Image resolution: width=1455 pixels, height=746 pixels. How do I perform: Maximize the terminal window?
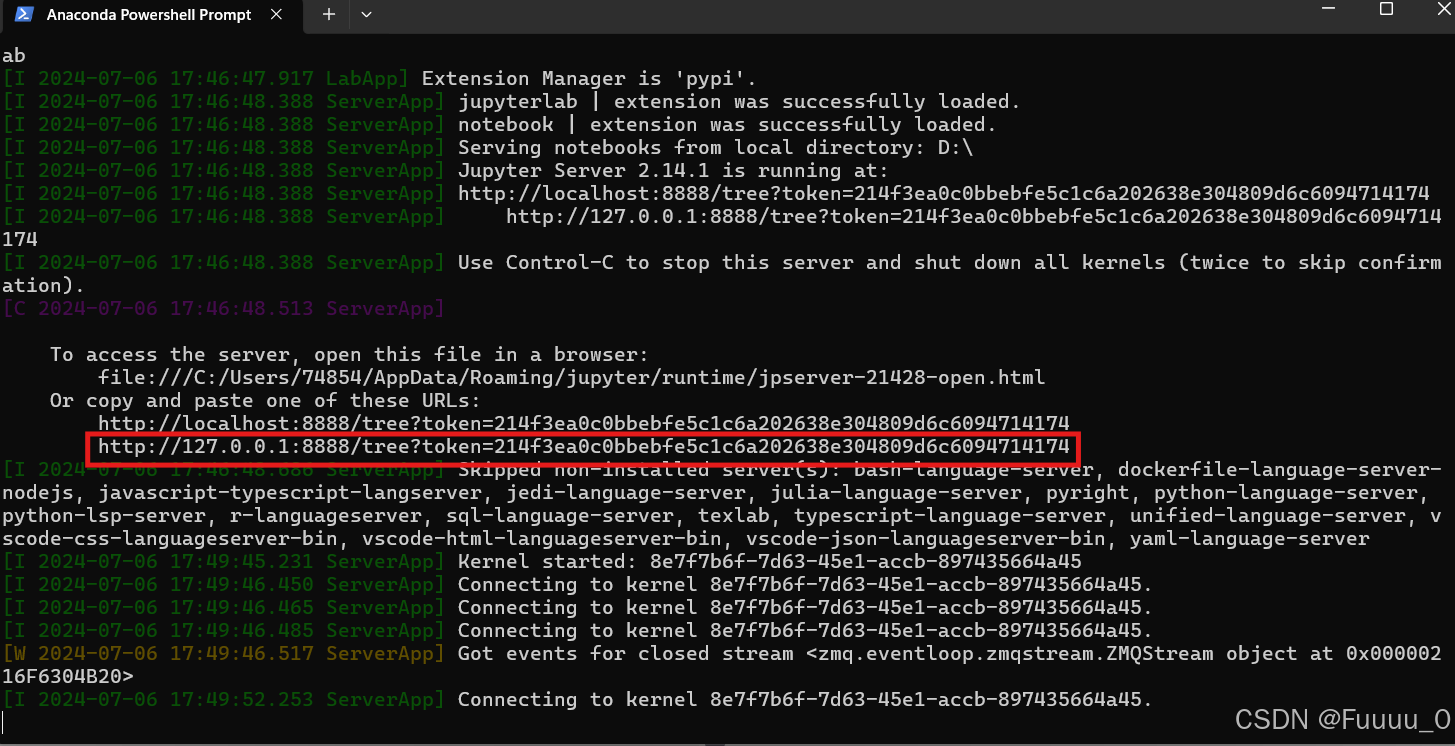[x=1386, y=9]
